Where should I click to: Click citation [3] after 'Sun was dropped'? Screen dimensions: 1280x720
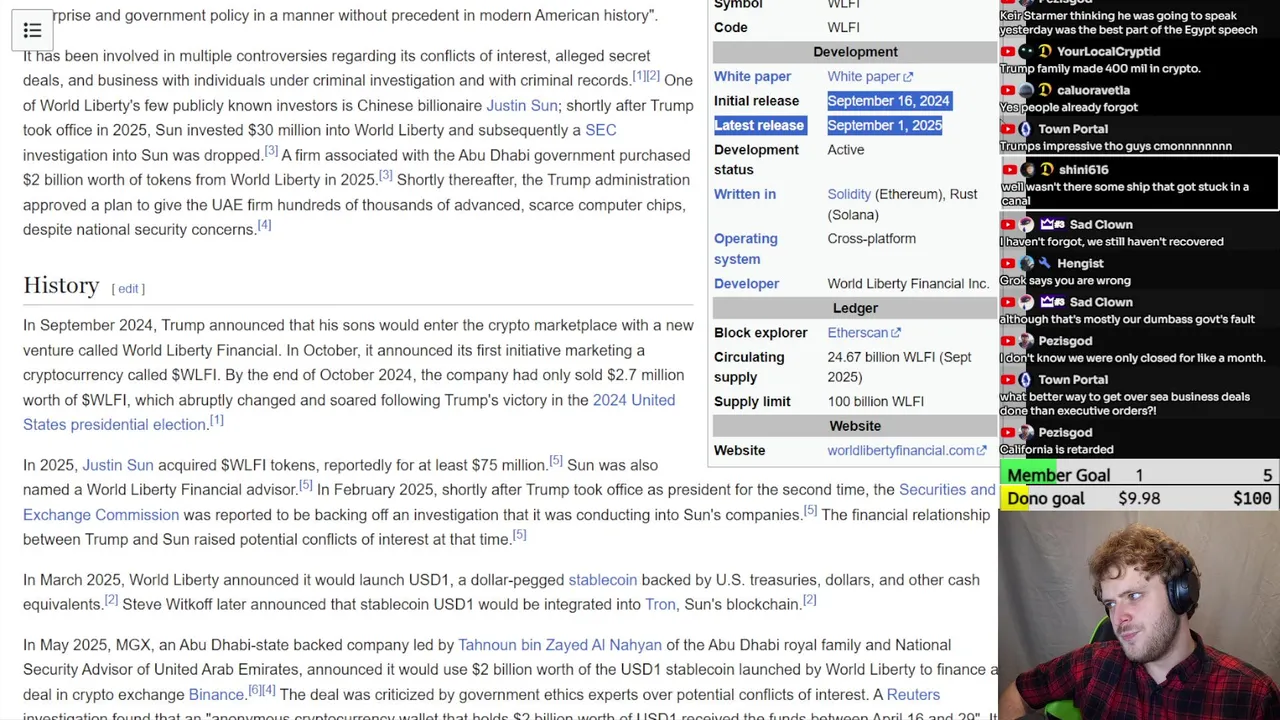pos(271,151)
